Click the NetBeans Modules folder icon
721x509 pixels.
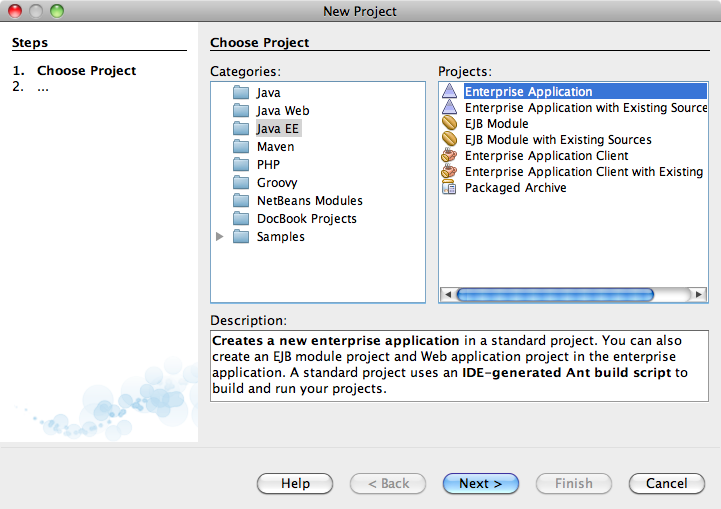(241, 200)
